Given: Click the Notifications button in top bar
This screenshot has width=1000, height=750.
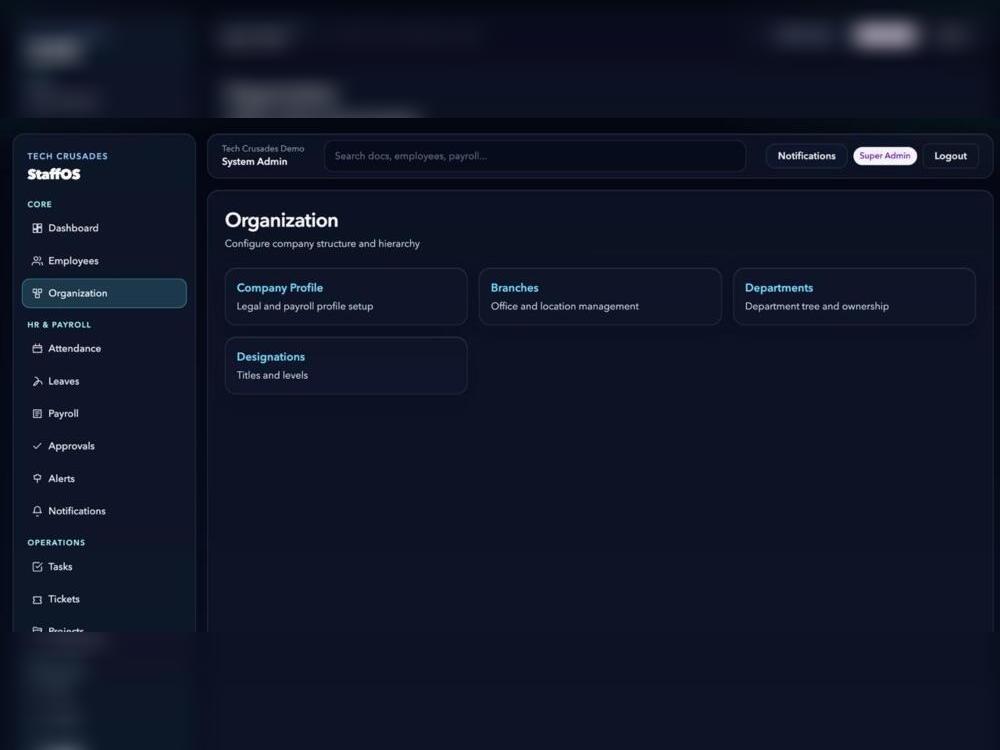Looking at the screenshot, I should [806, 156].
